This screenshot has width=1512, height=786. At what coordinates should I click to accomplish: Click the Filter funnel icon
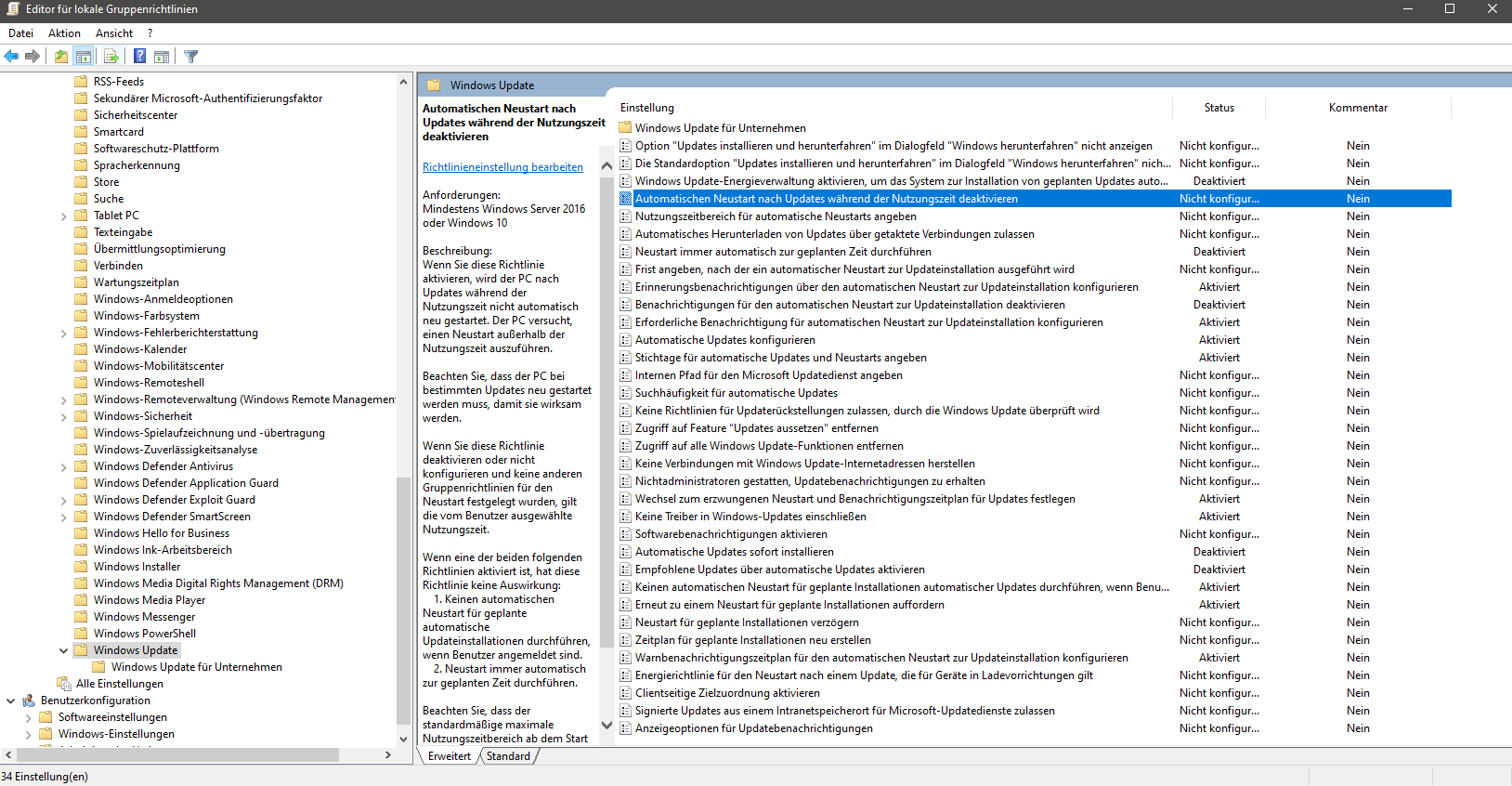191,57
